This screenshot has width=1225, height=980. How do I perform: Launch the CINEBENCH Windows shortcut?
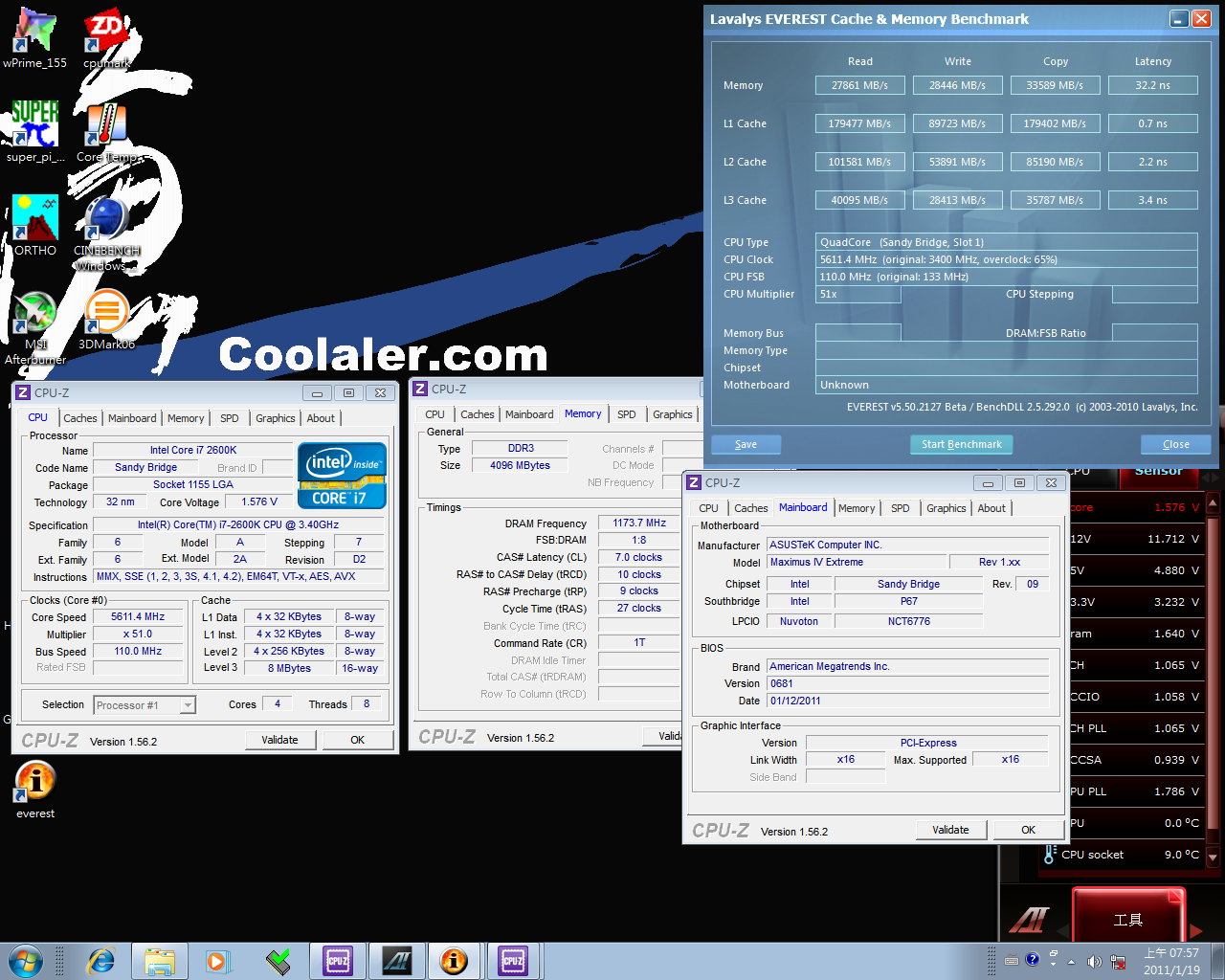pos(106,233)
